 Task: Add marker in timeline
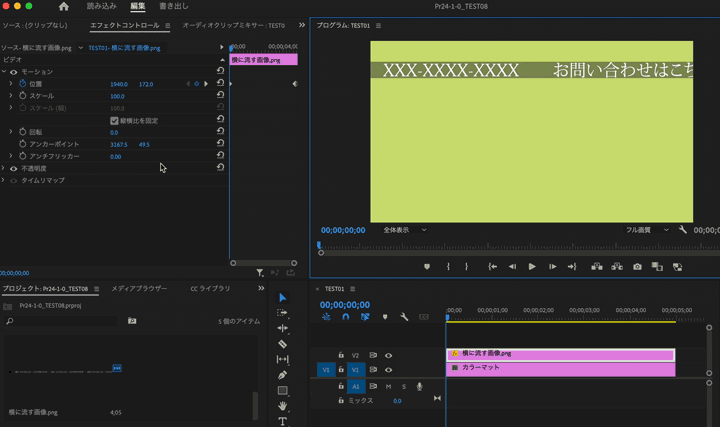(385, 317)
